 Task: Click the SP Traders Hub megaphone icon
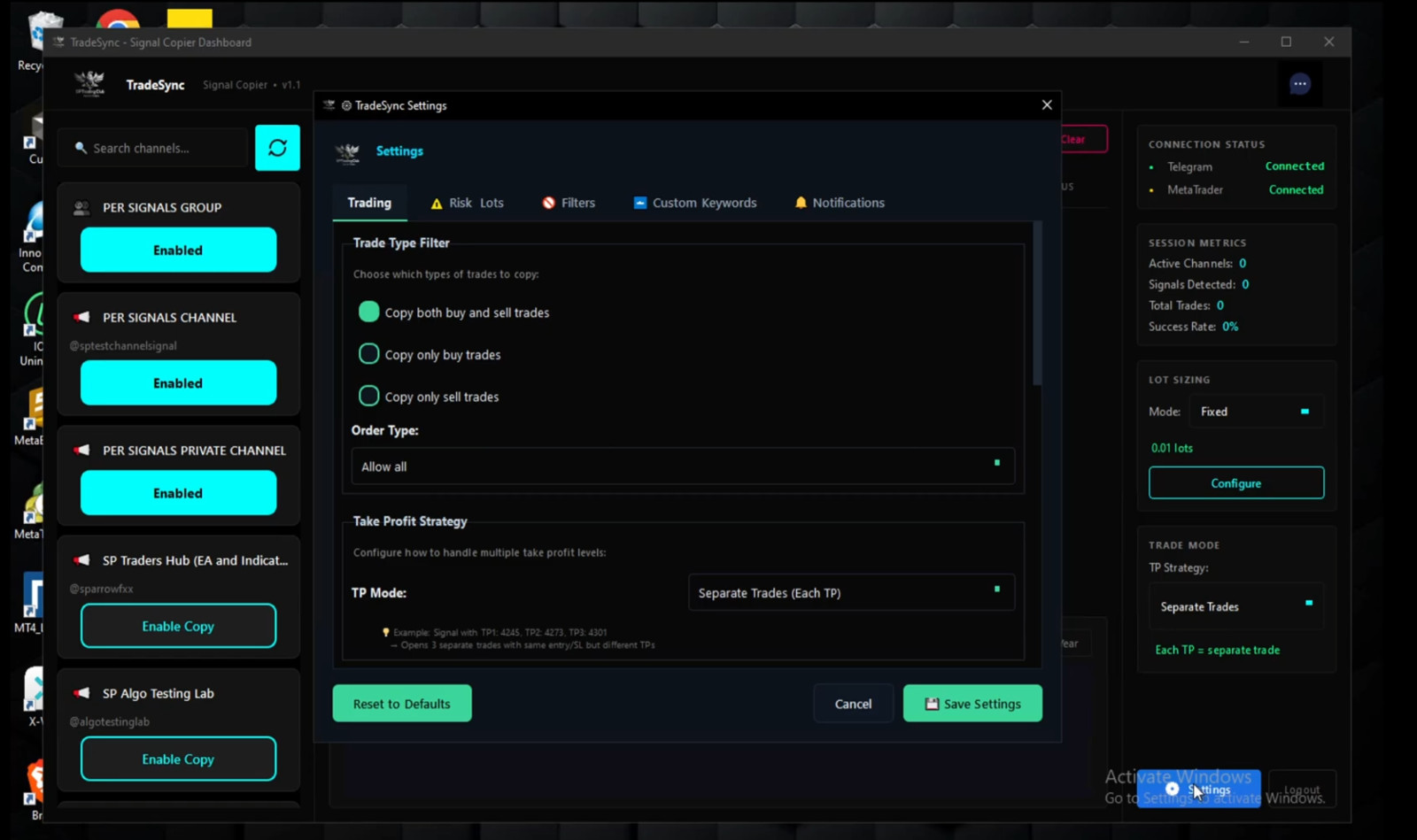pyautogui.click(x=81, y=560)
